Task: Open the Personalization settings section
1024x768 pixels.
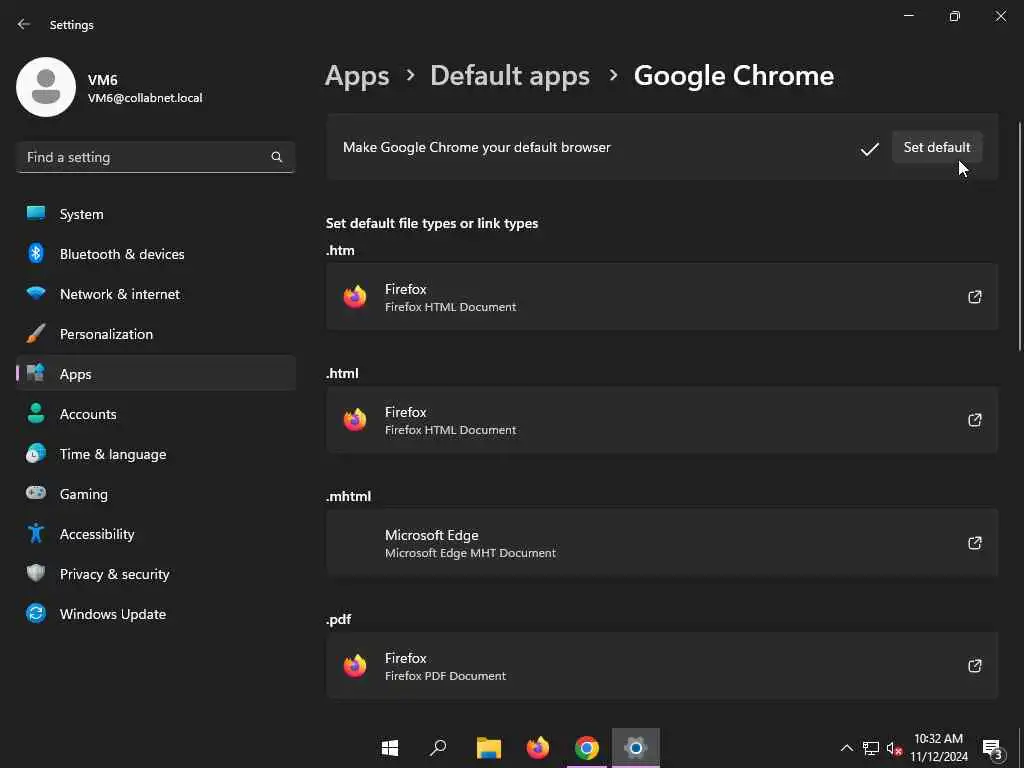Action: (x=106, y=334)
